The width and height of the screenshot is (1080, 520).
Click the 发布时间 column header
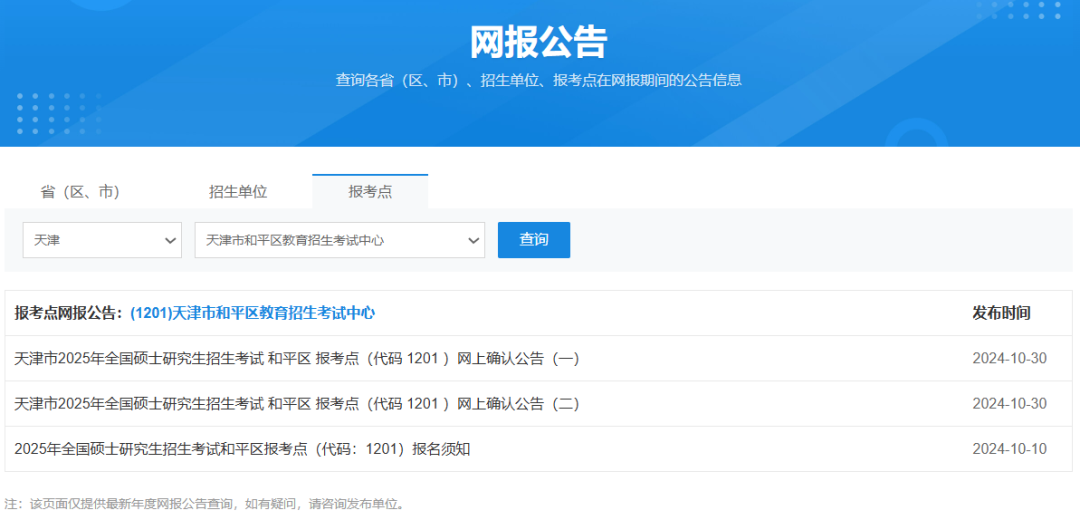point(1001,313)
